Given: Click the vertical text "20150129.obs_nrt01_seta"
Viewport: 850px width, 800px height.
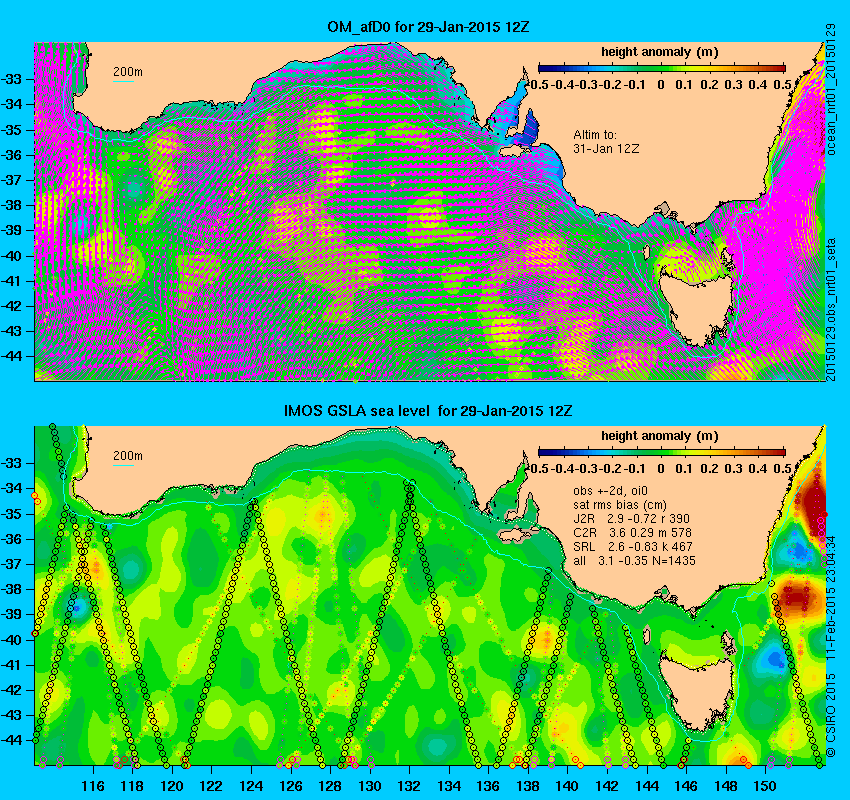Looking at the screenshot, I should coord(831,310).
